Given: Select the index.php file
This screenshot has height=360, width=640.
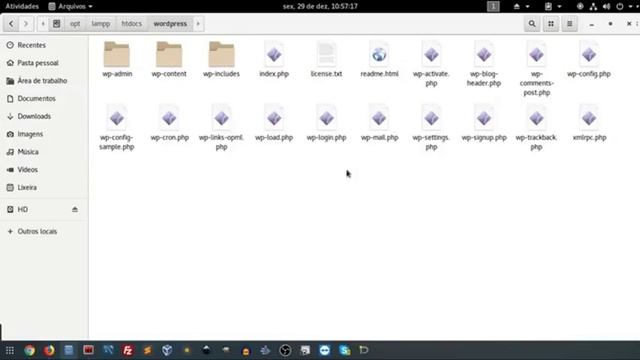Looking at the screenshot, I should 274,59.
